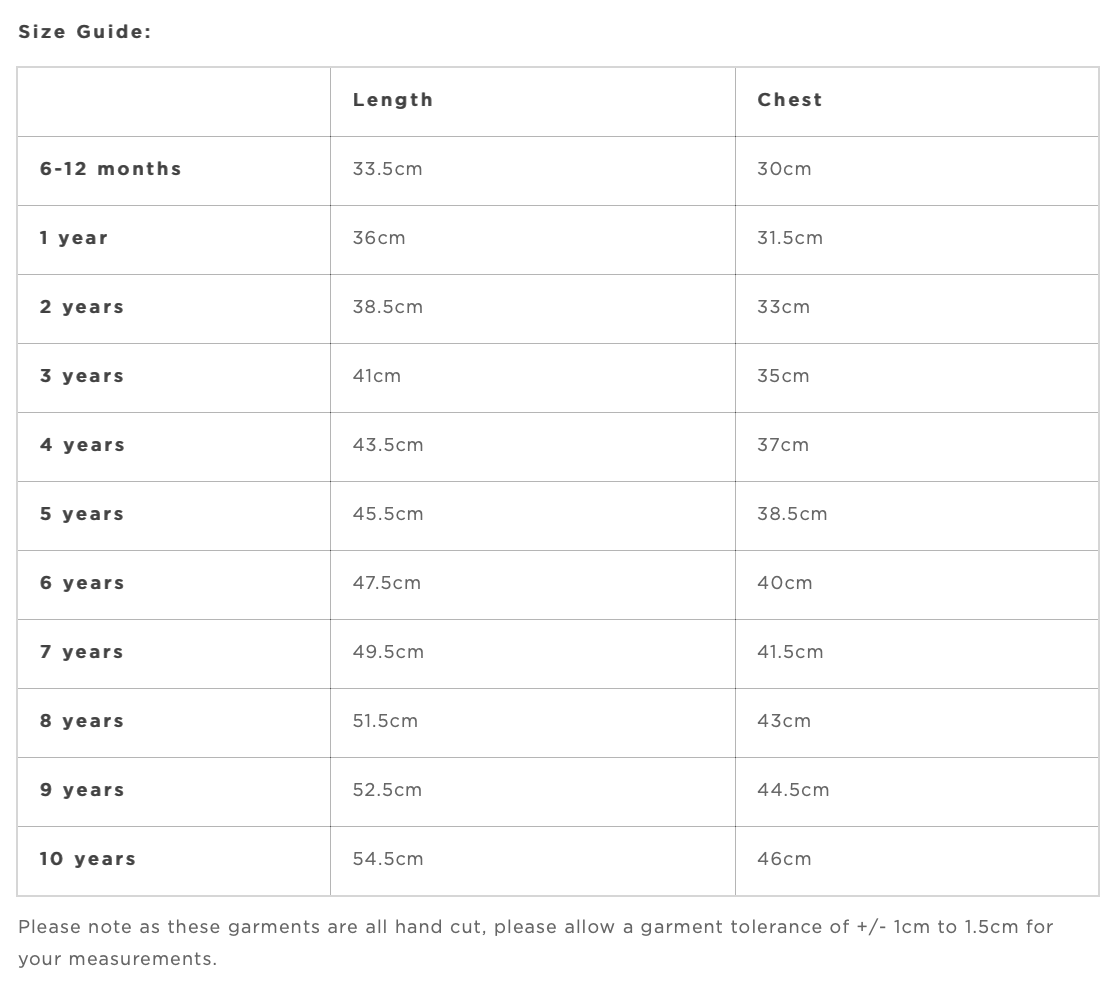This screenshot has width=1118, height=990.
Task: Select the 10 years row label
Action: coord(88,859)
